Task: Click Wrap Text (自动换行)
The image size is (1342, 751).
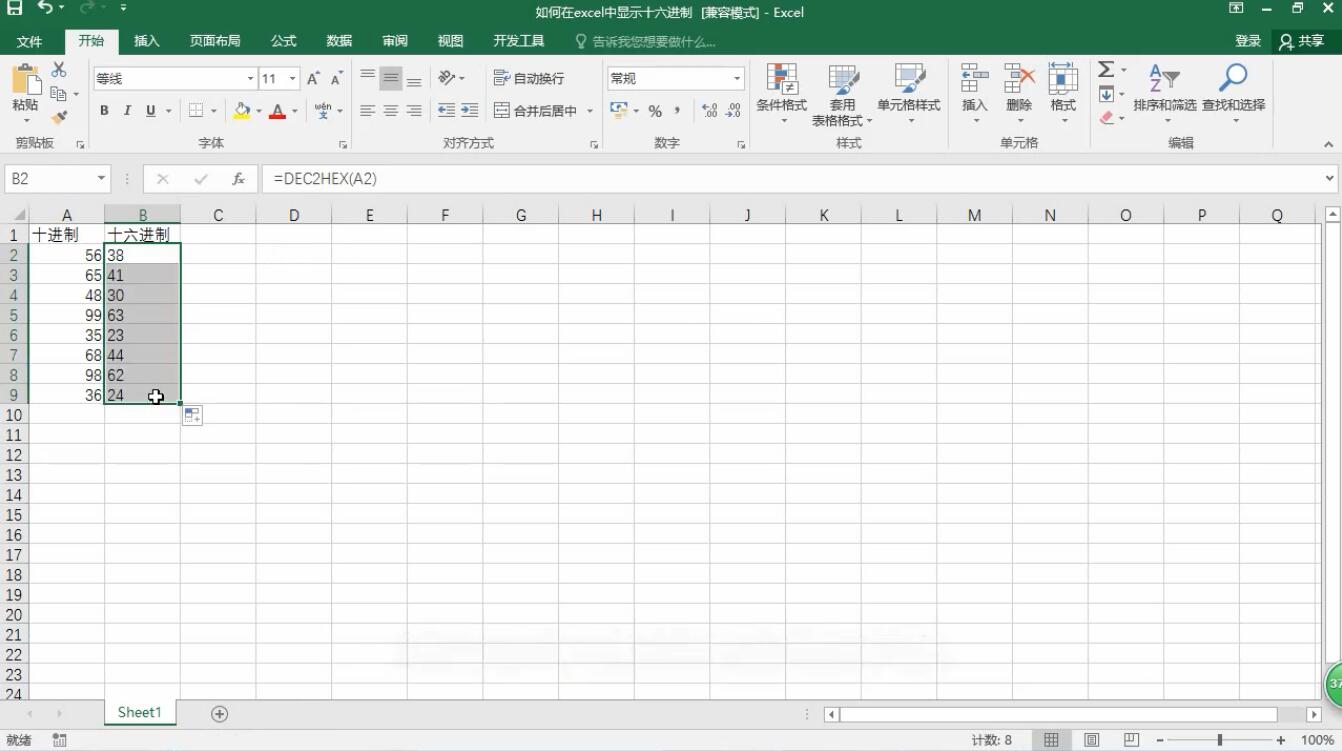Action: [529, 78]
